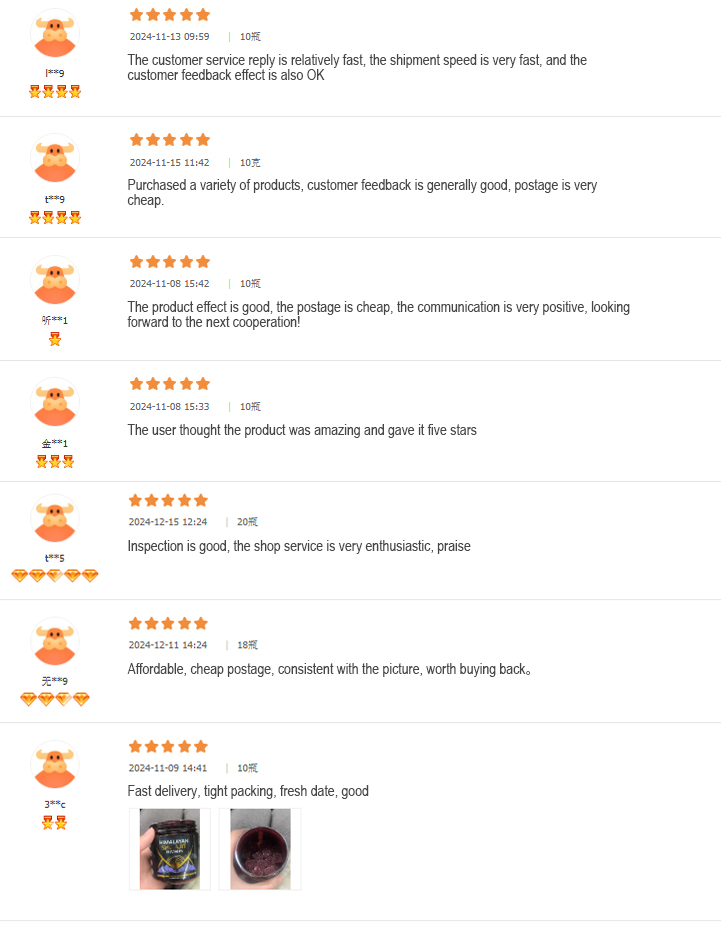Click the five-star rating dated 2024-11-13
The width and height of the screenshot is (721, 925).
tap(170, 15)
